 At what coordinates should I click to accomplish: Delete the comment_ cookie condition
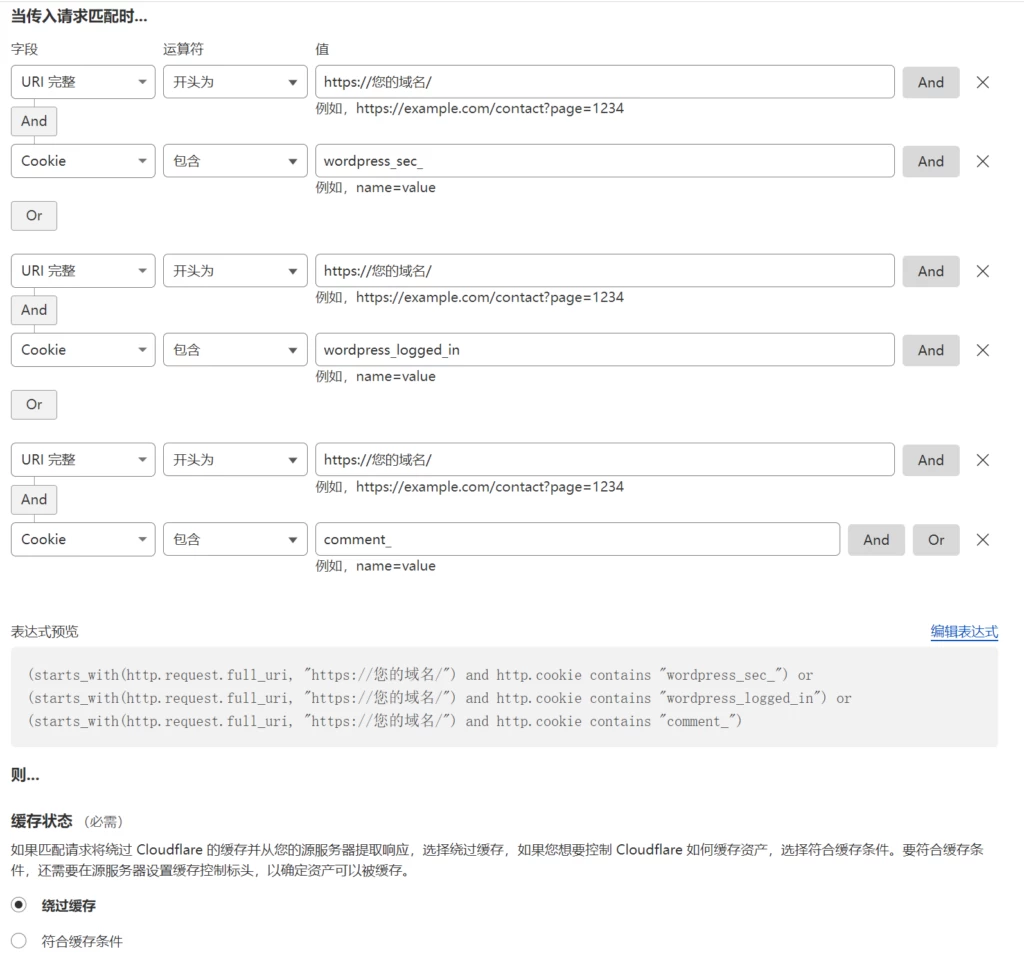982,539
